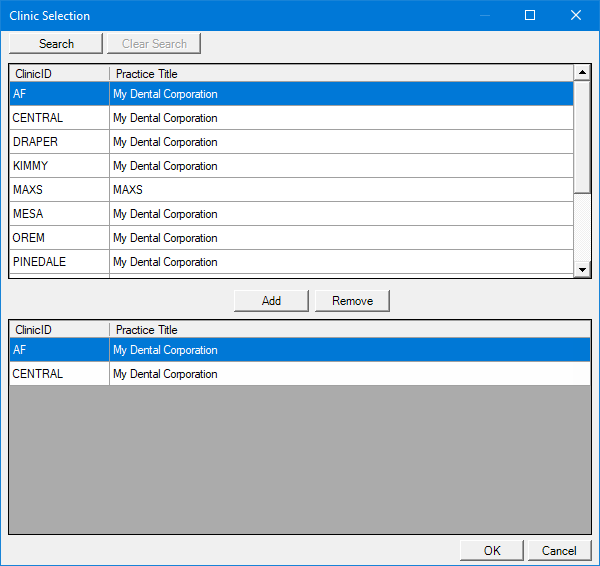Viewport: 600px width, 566px height.
Task: Cancel the Clinic Selection dialog
Action: (559, 551)
